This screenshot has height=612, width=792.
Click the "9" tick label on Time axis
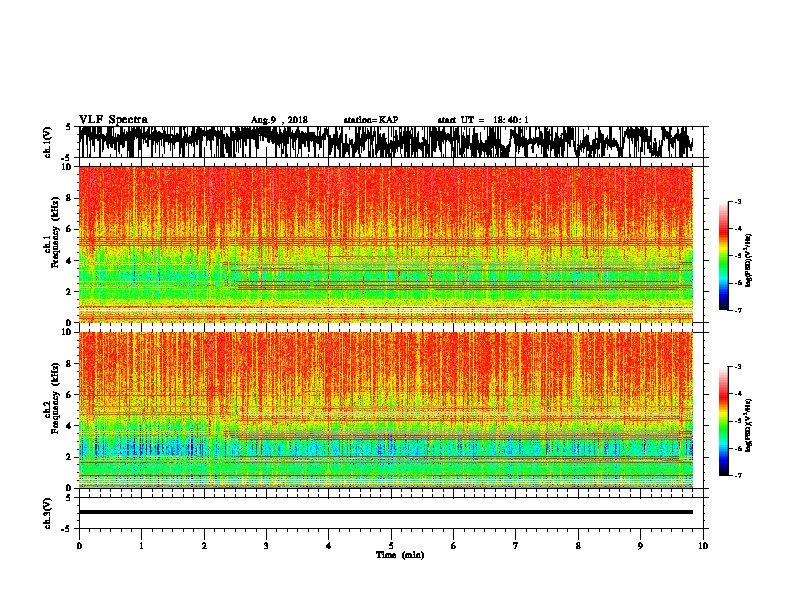tap(640, 546)
